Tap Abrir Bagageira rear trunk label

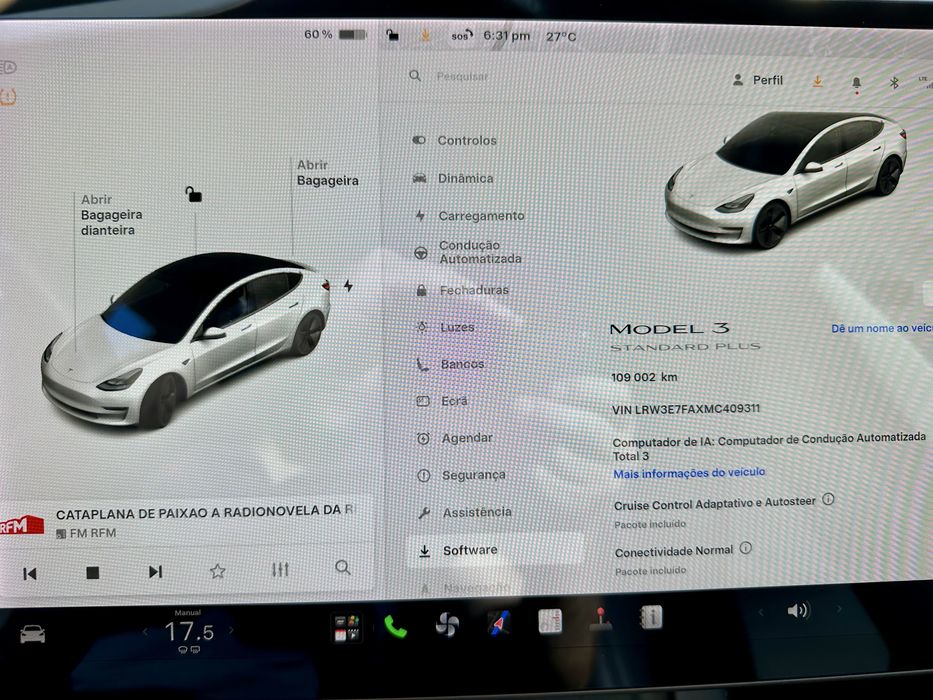coord(327,173)
